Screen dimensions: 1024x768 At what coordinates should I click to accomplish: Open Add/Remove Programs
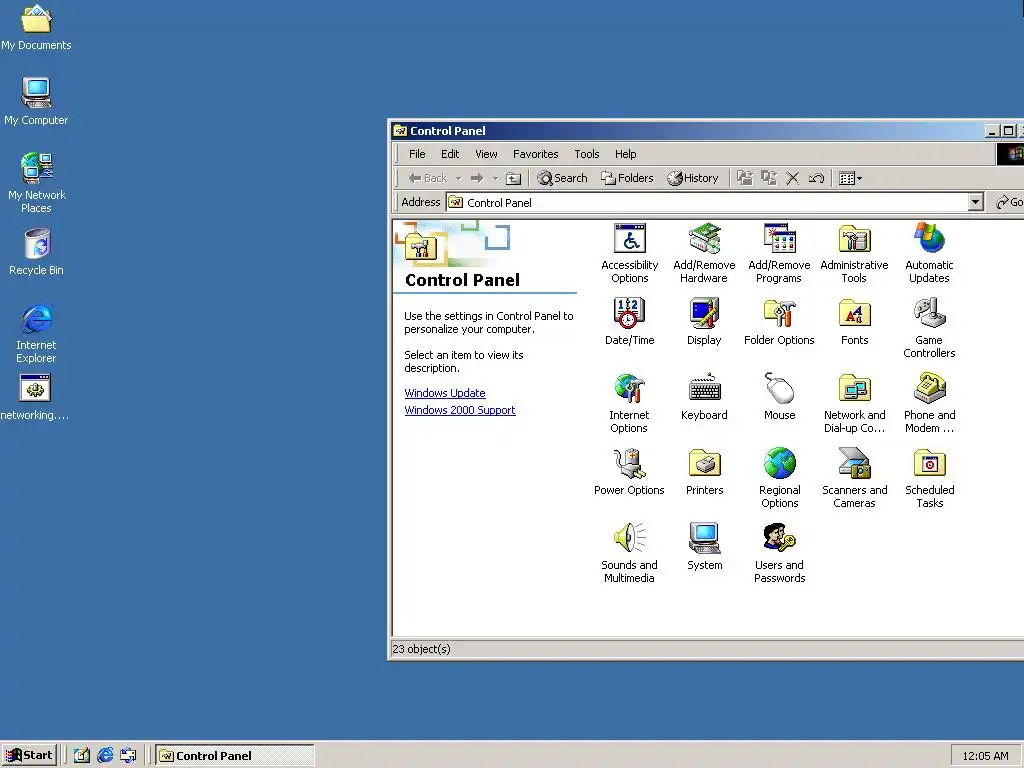click(779, 253)
